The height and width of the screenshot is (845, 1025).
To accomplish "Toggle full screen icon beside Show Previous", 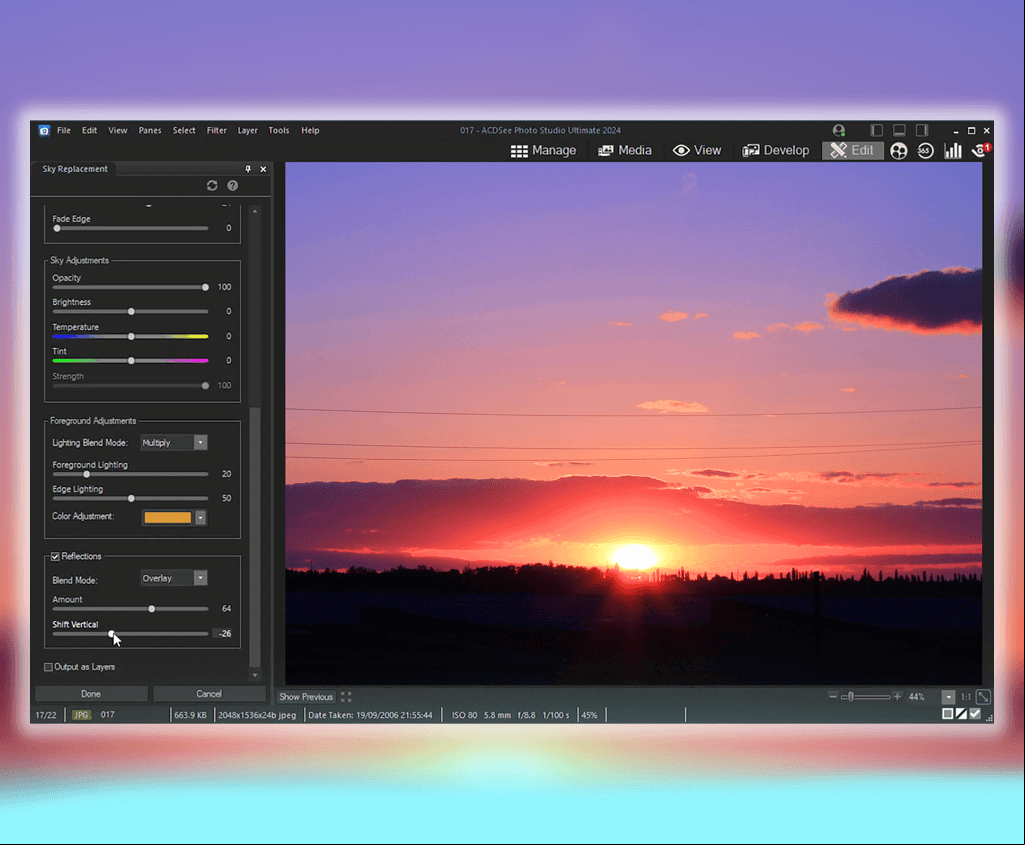I will [346, 697].
